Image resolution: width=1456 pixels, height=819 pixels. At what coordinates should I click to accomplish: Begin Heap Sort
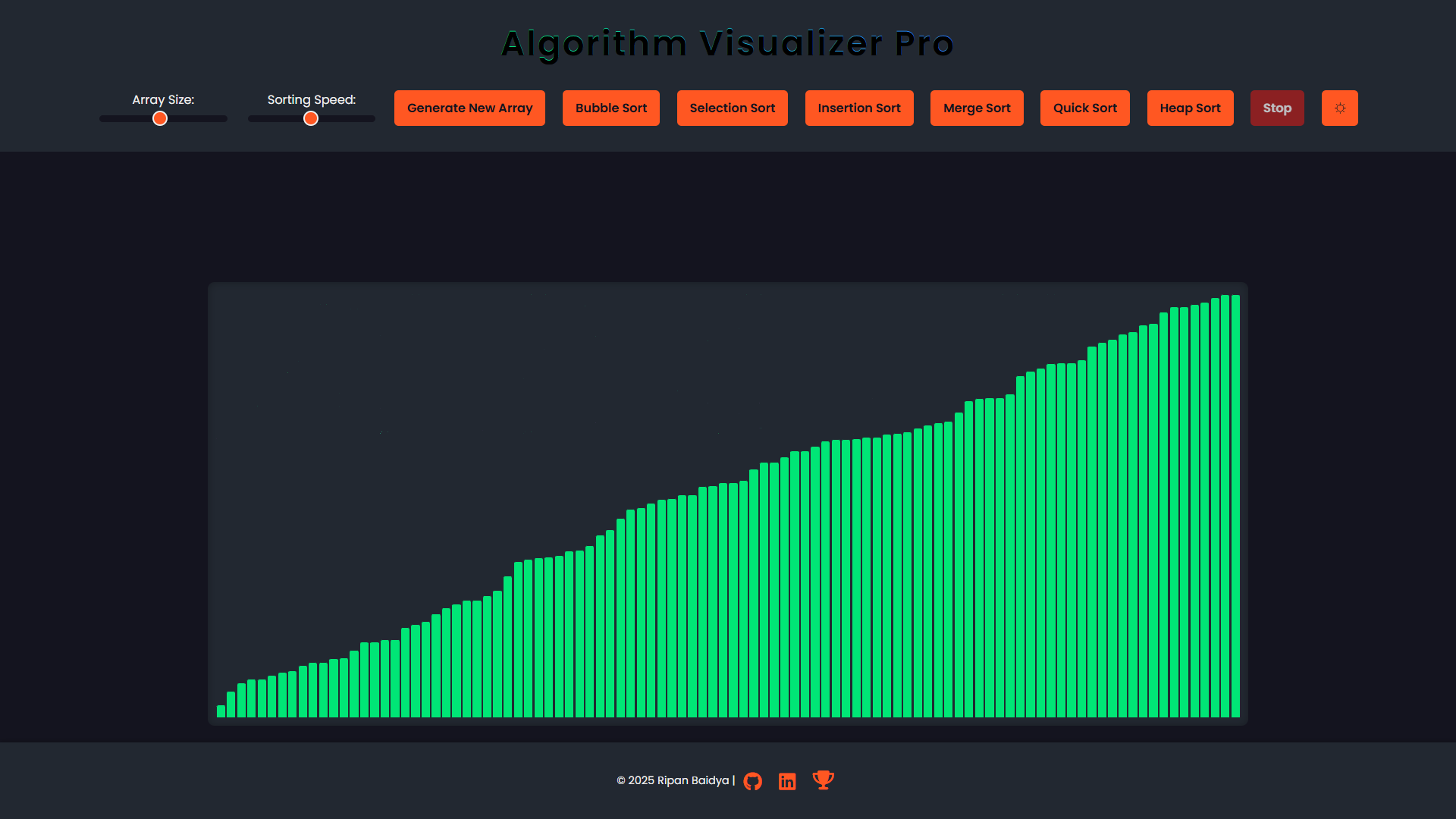[x=1190, y=108]
